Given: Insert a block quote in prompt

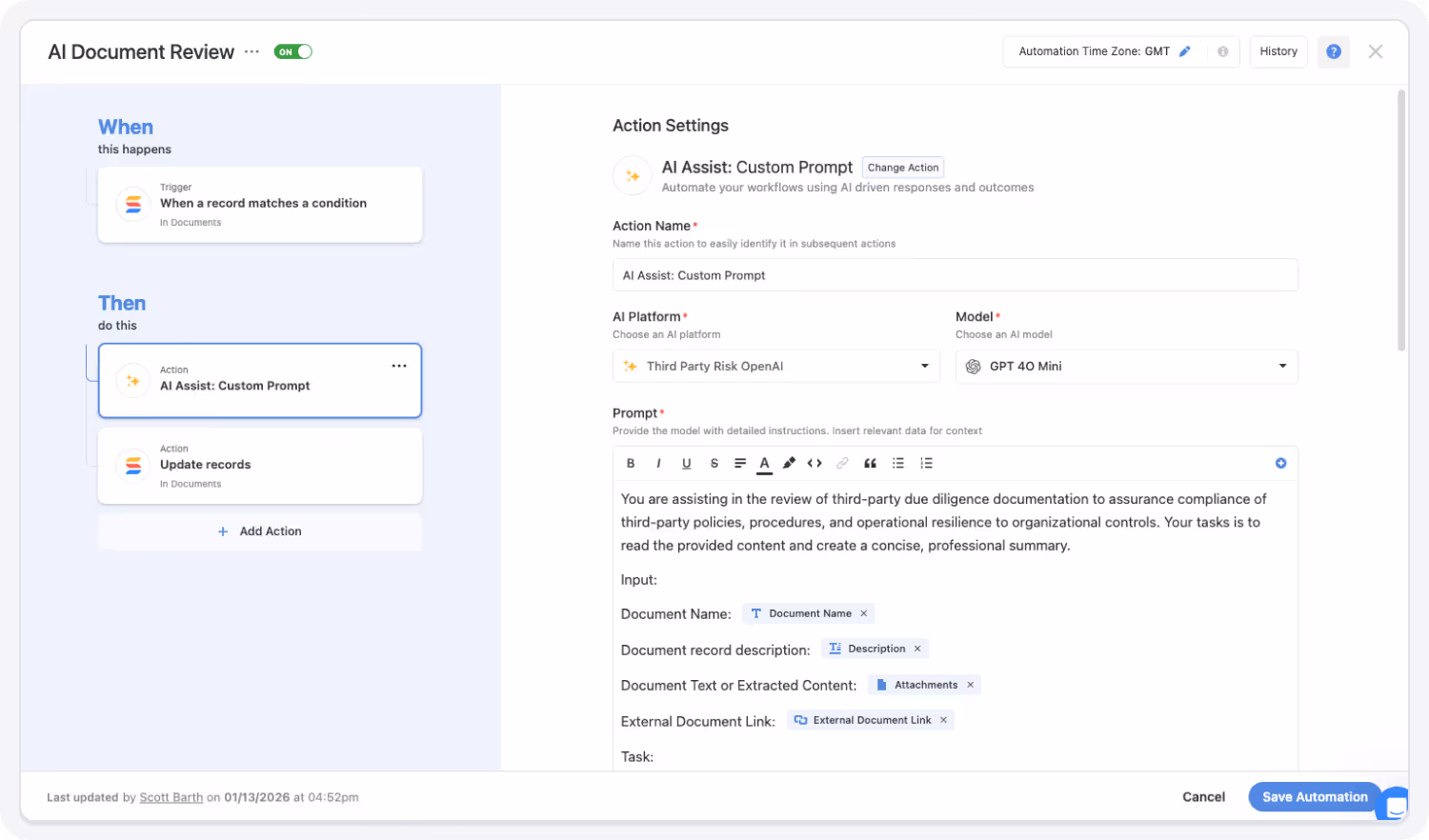Looking at the screenshot, I should 870,464.
